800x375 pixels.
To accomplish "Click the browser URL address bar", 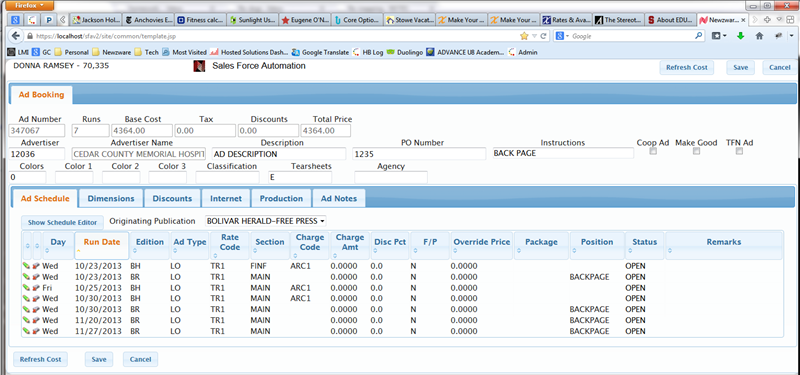I will pyautogui.click(x=276, y=36).
